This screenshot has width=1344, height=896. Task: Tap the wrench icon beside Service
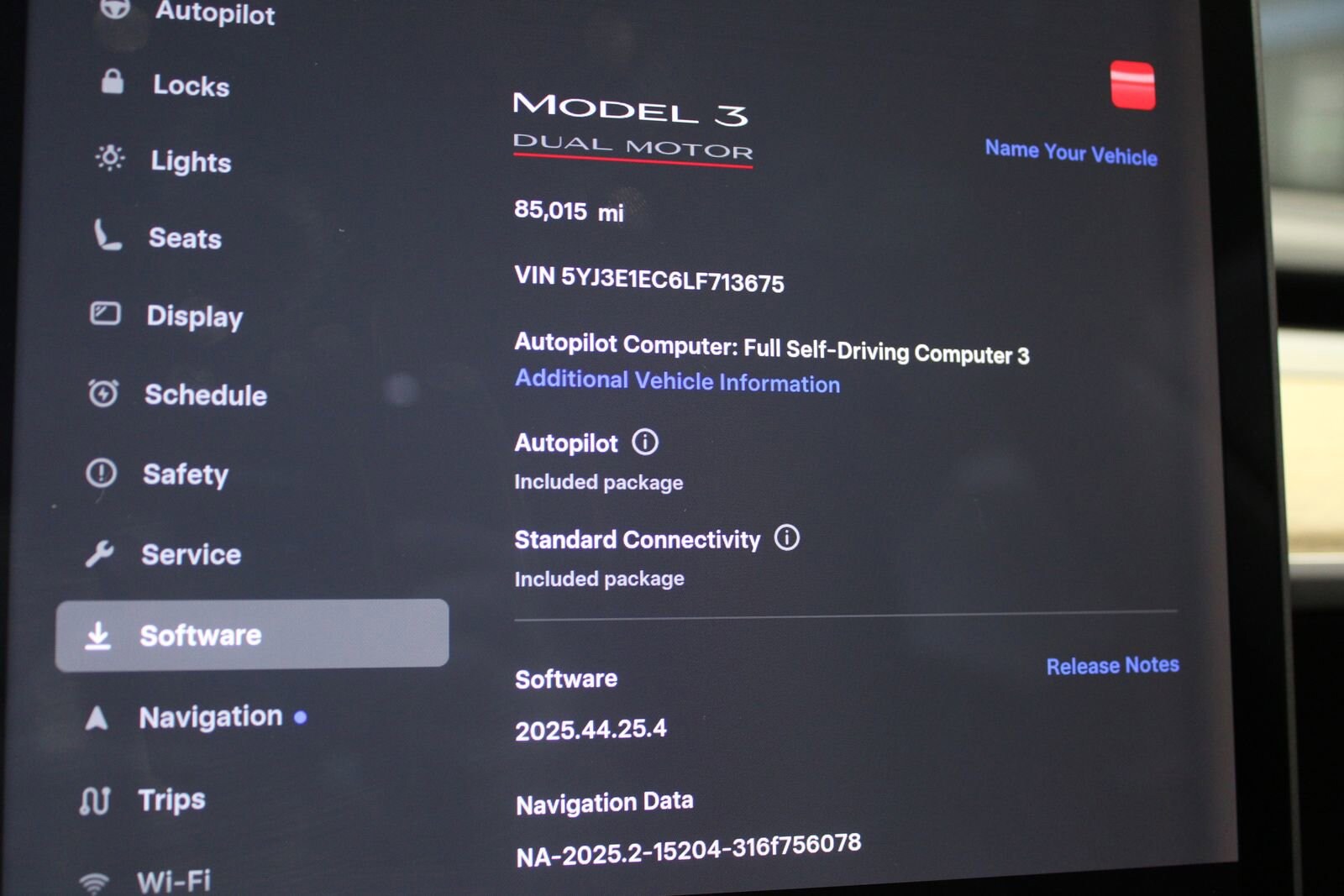(100, 553)
